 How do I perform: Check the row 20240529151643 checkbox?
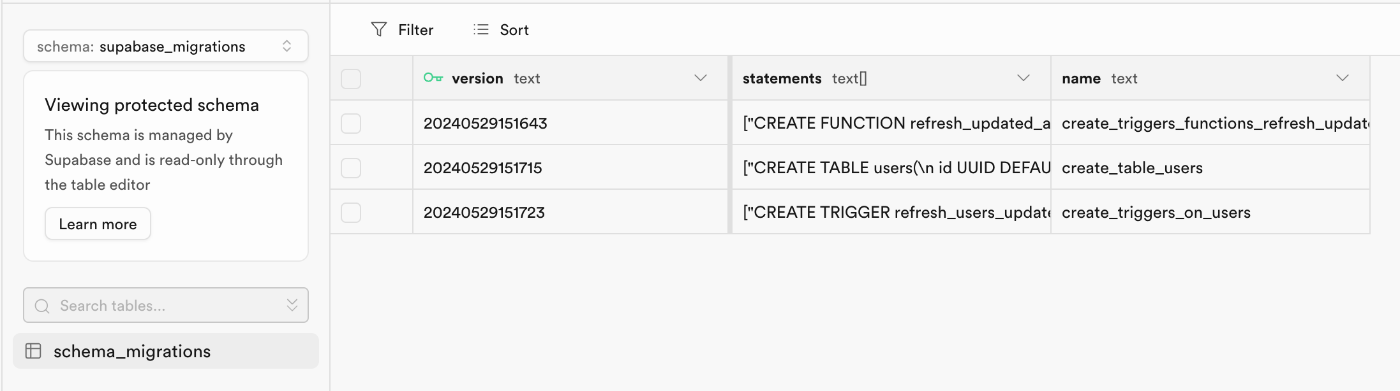[351, 123]
